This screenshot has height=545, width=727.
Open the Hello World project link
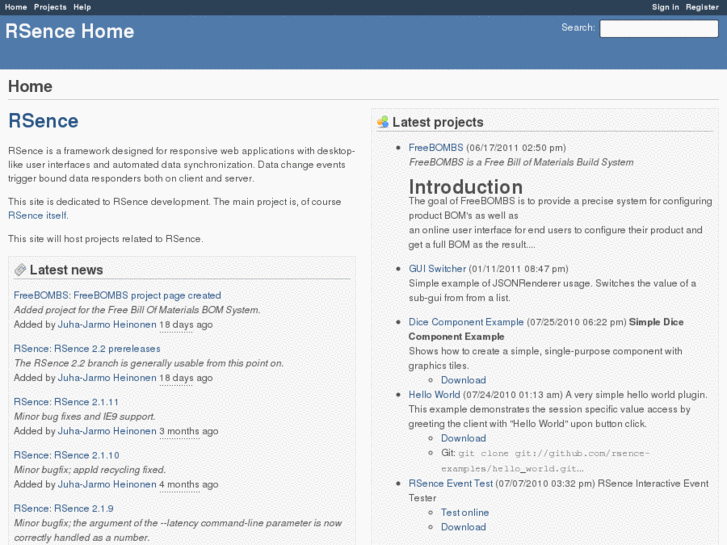[434, 395]
